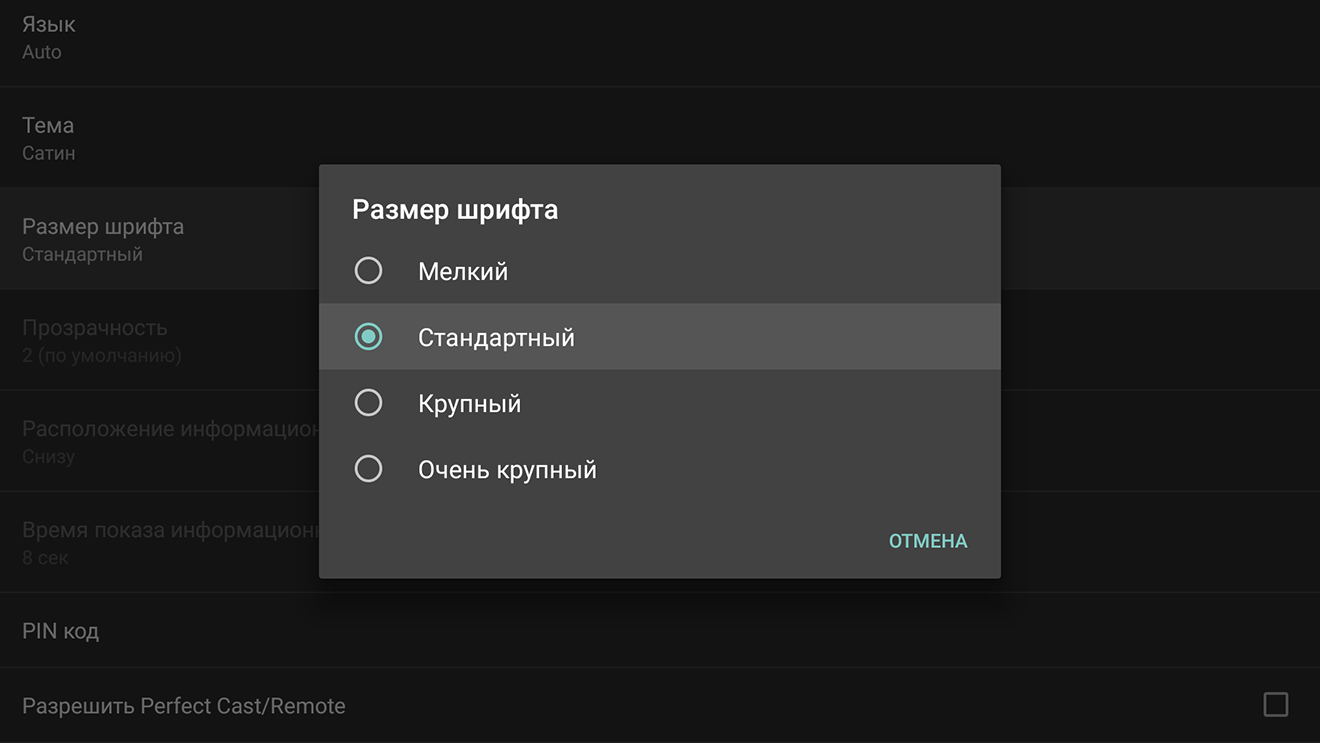Click the Auto value under Язык

[x=42, y=52]
